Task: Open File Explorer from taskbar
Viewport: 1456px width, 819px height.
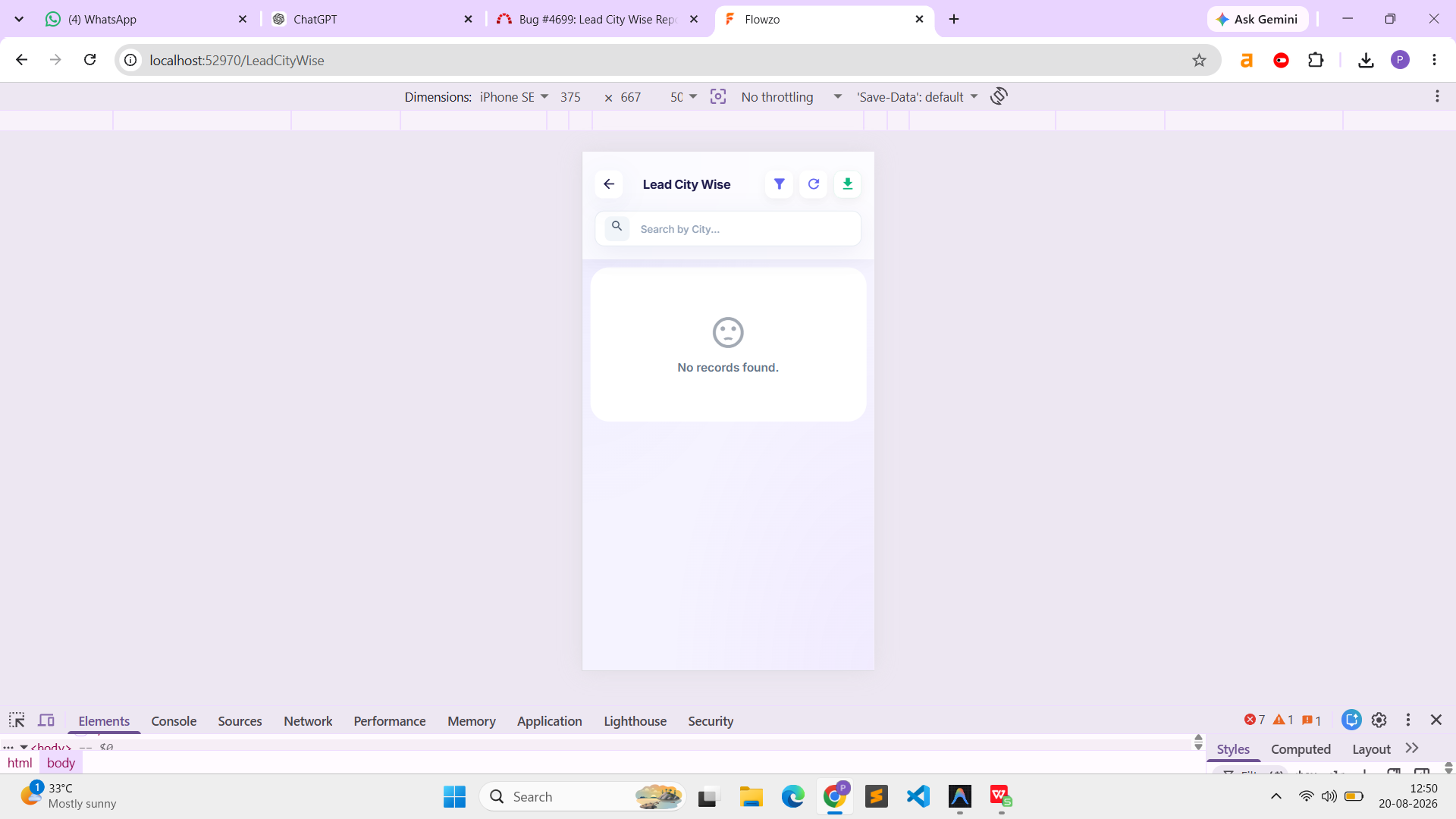Action: tap(751, 797)
